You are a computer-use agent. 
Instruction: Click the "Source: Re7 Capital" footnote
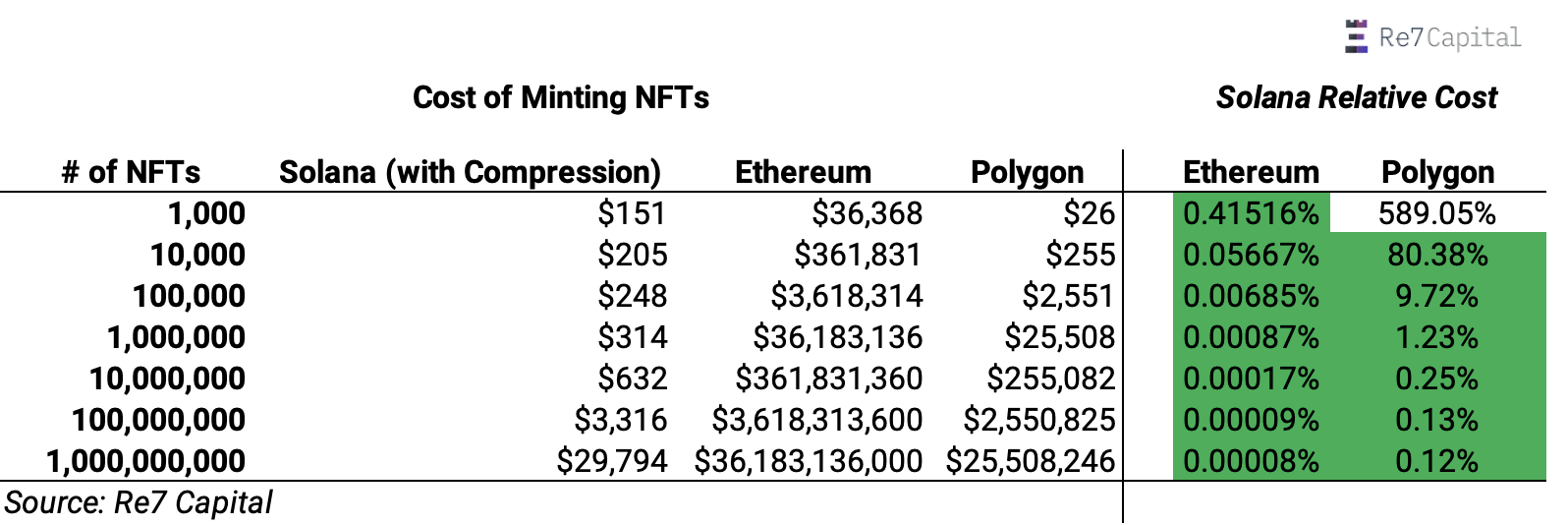tap(139, 502)
